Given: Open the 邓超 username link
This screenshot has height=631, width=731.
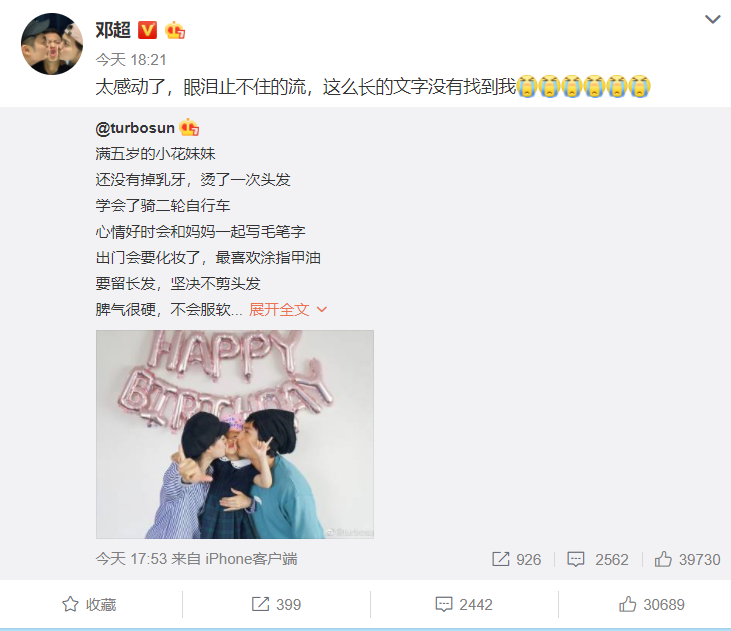Looking at the screenshot, I should pyautogui.click(x=113, y=30).
